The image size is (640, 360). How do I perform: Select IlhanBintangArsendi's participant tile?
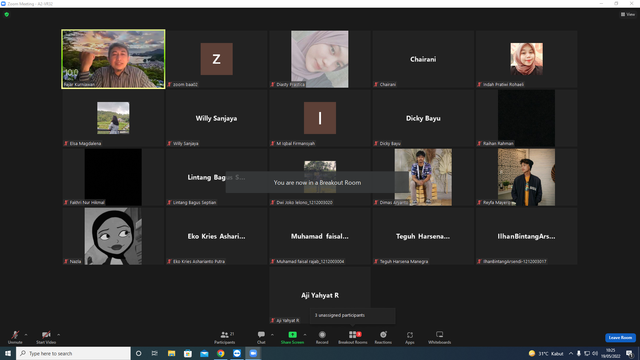[x=526, y=236]
